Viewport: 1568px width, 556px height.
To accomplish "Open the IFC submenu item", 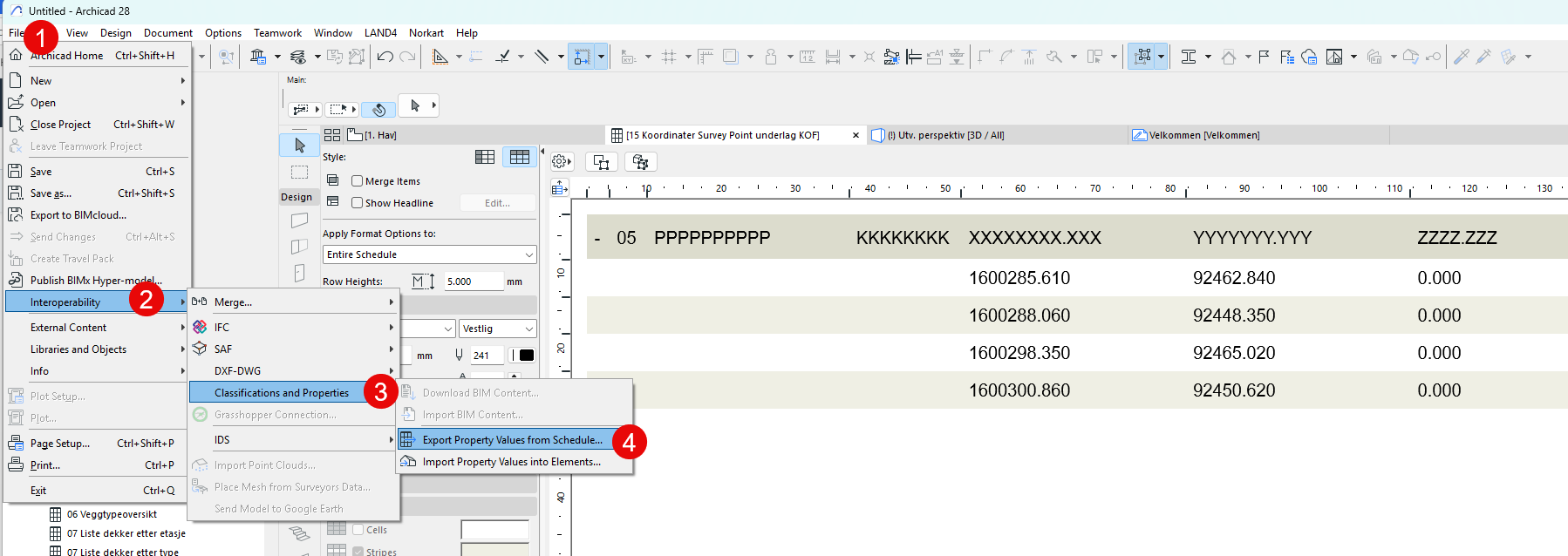I will (x=294, y=327).
